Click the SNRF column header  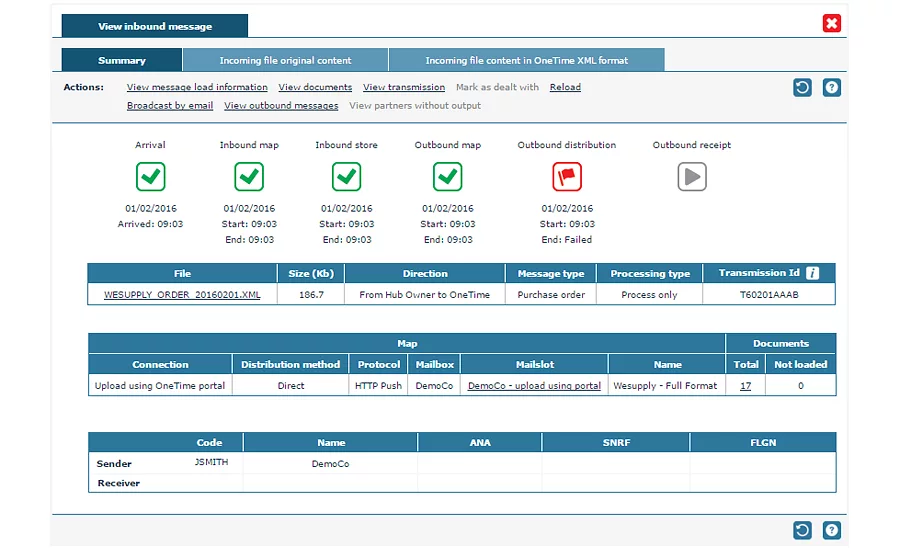[616, 443]
